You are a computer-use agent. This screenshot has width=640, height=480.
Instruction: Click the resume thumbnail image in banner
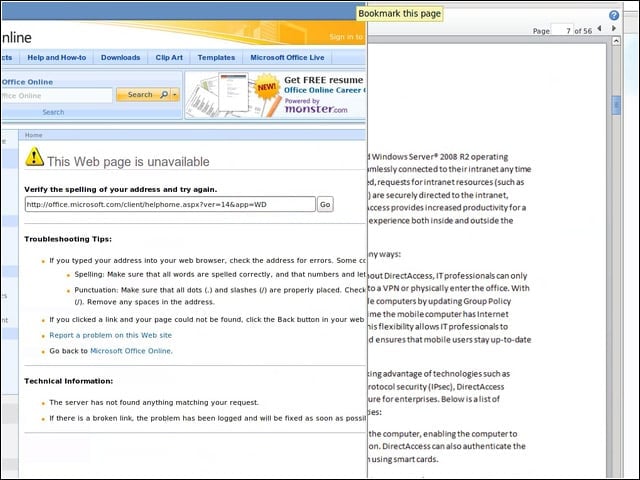coord(233,93)
